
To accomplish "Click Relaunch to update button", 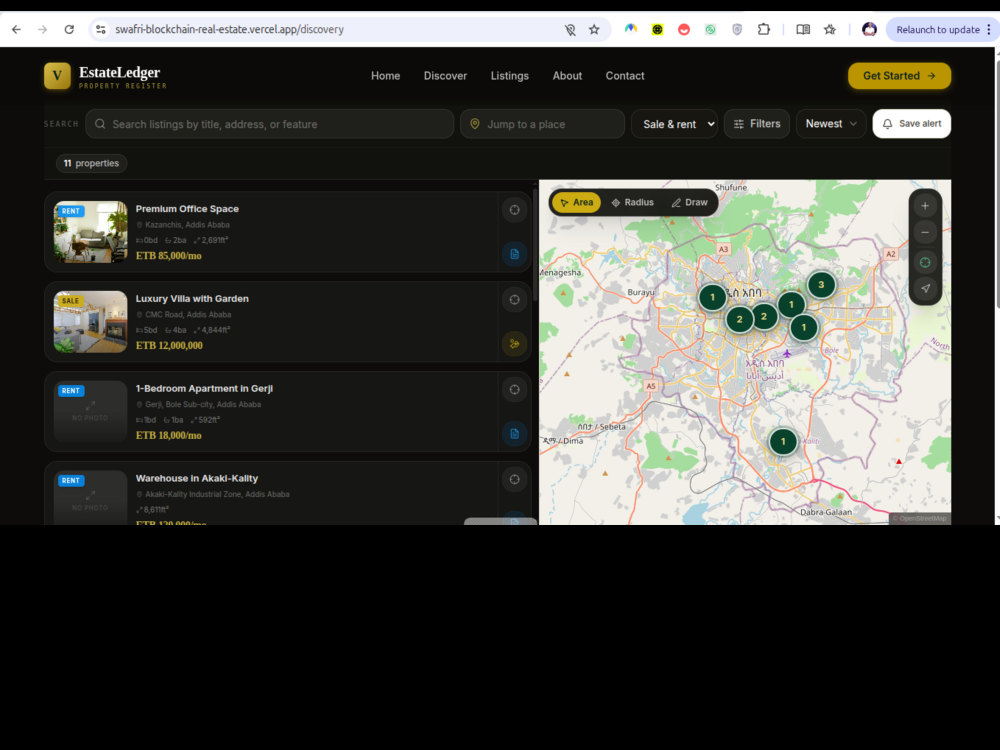I will pyautogui.click(x=938, y=29).
